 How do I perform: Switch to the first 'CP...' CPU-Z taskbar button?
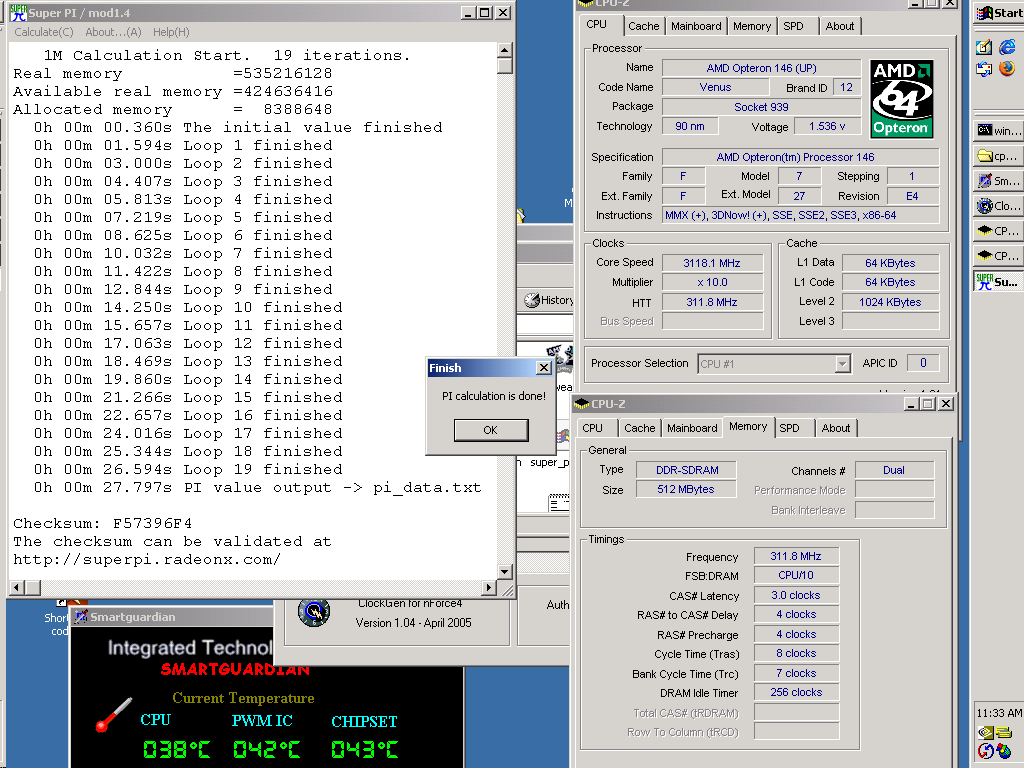998,231
